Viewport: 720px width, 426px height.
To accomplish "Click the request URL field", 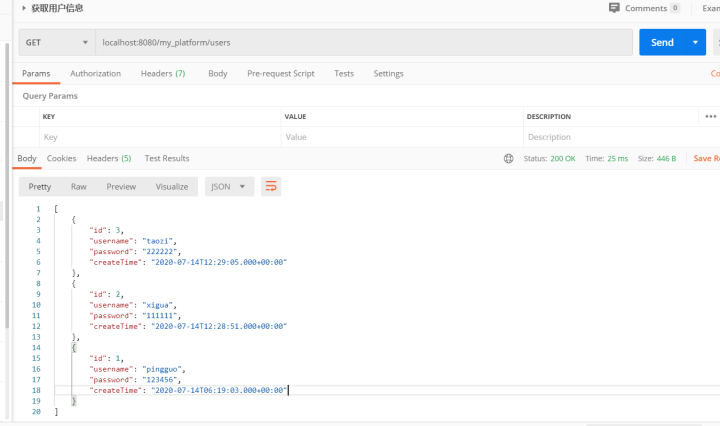I will [364, 42].
